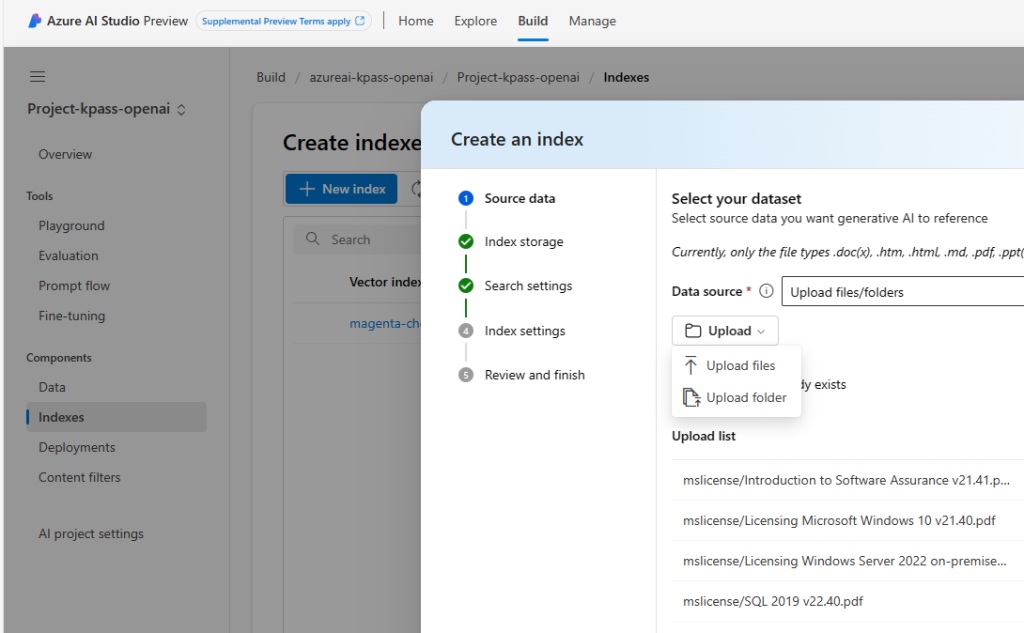This screenshot has width=1024, height=633.
Task: Click the Index settings step 4 circle
Action: 466,331
